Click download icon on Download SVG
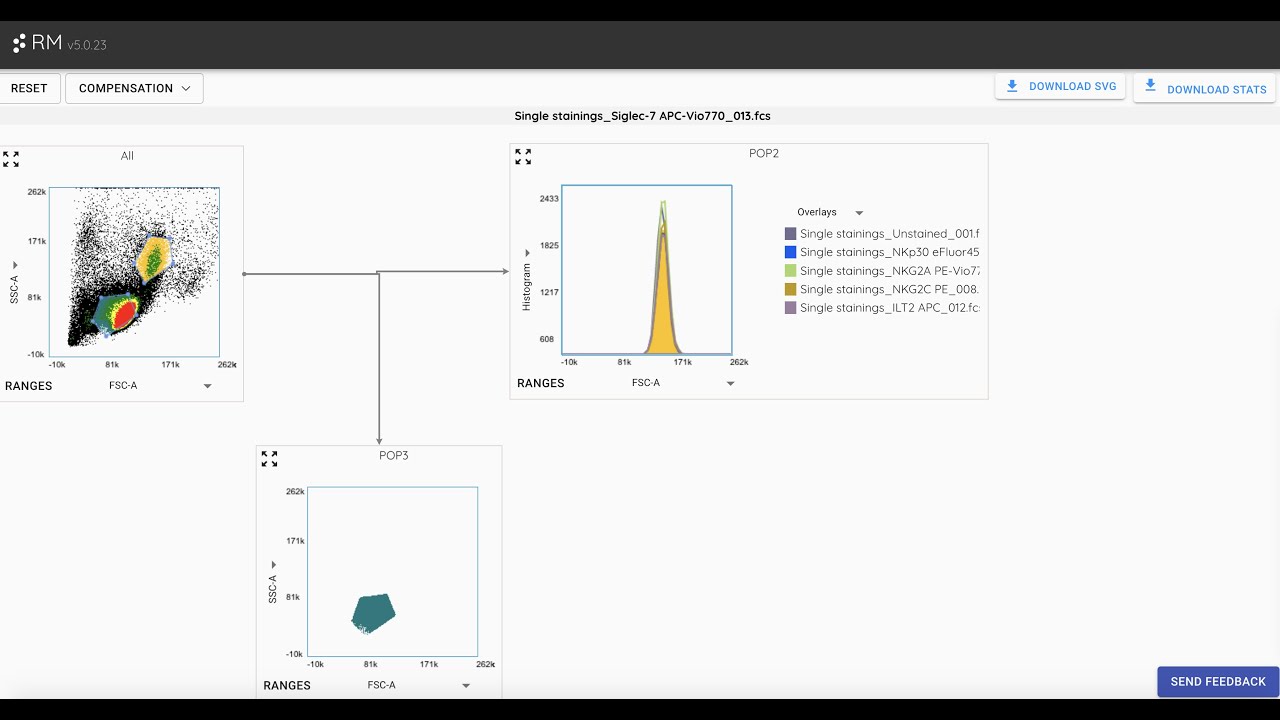This screenshot has width=1280, height=720. point(1012,86)
